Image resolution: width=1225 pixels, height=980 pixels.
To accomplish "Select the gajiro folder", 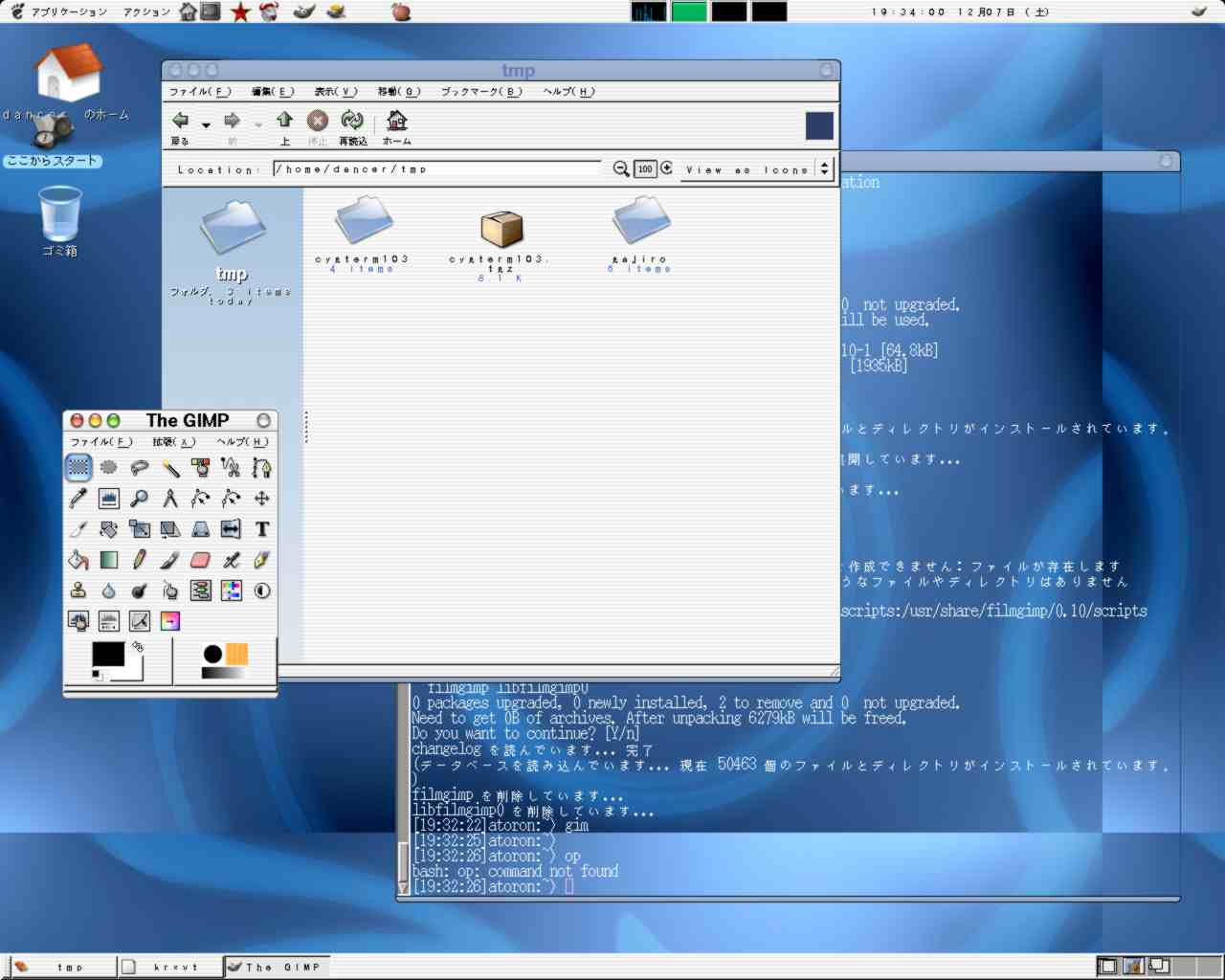I will pyautogui.click(x=639, y=234).
